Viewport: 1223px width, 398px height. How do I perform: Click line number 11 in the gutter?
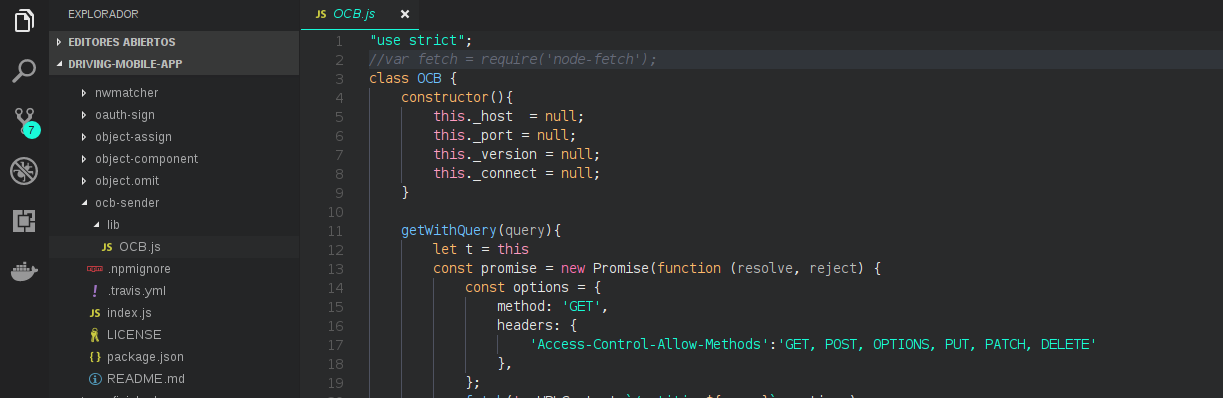point(336,231)
